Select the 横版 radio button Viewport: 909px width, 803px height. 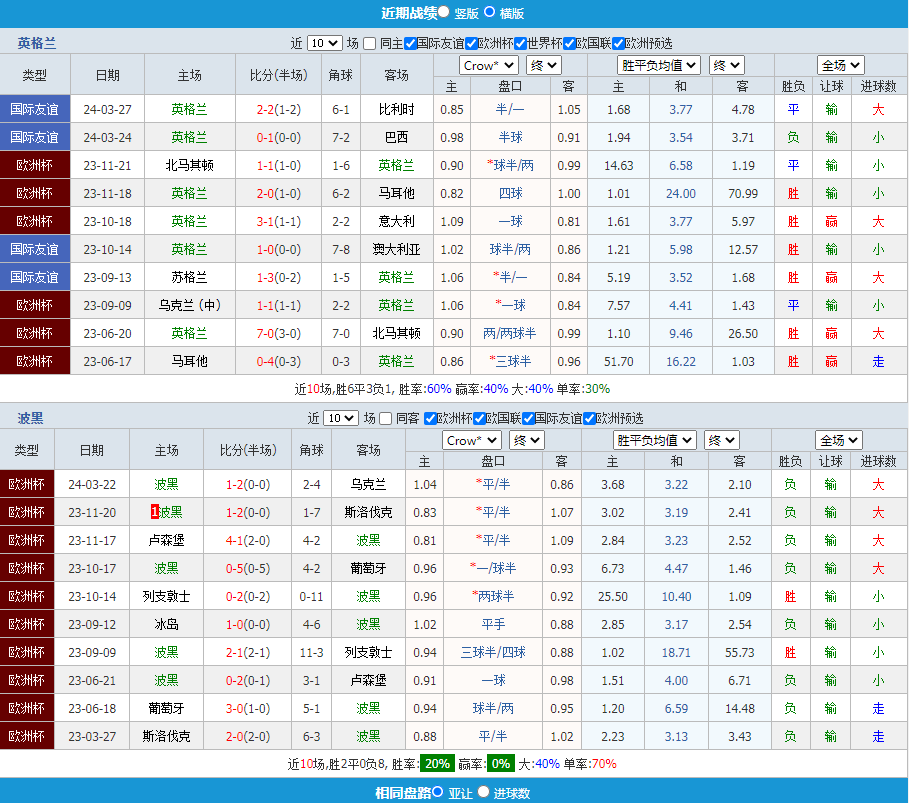click(x=490, y=12)
